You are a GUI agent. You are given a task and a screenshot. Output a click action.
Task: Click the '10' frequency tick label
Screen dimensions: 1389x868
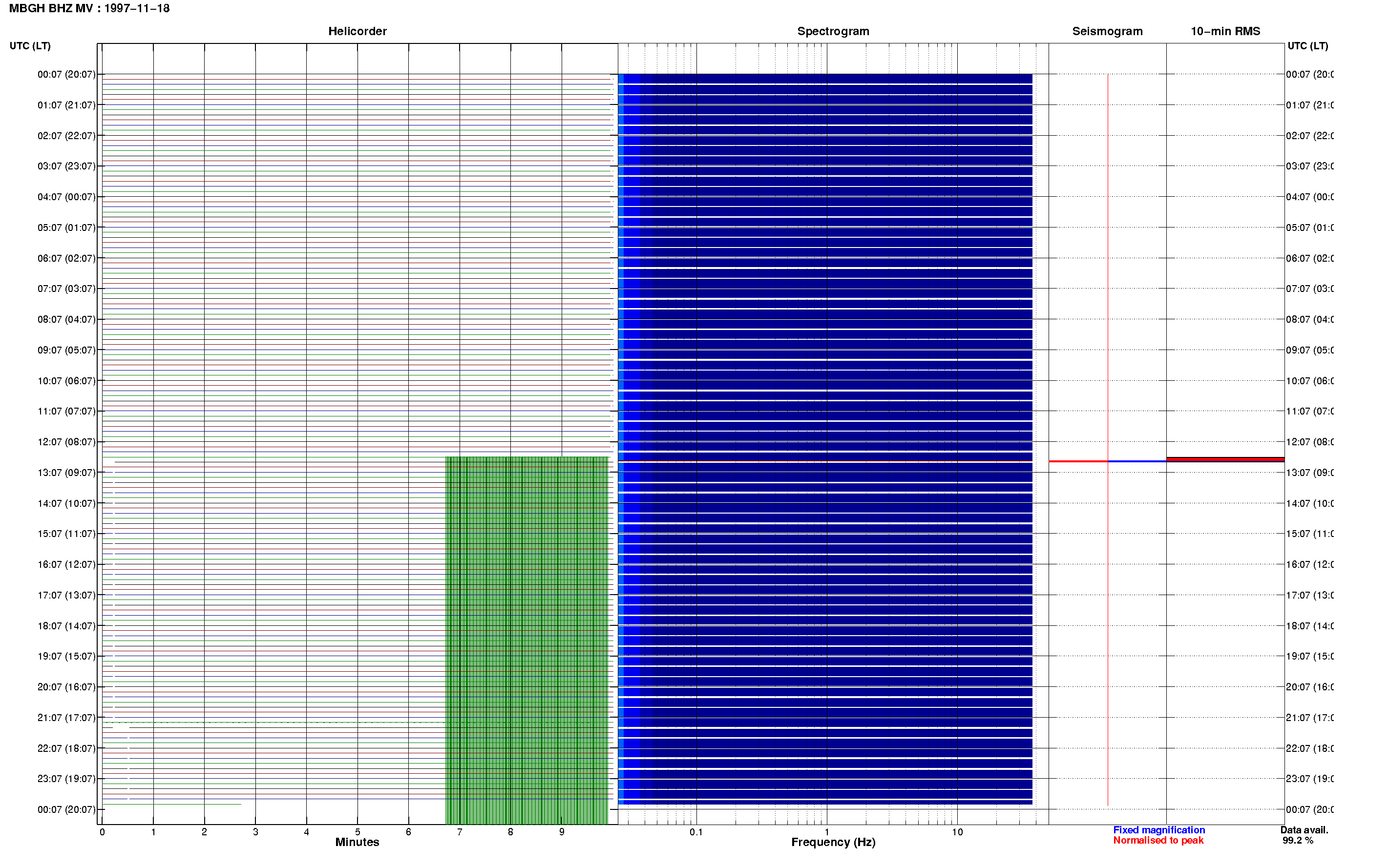coord(957,832)
